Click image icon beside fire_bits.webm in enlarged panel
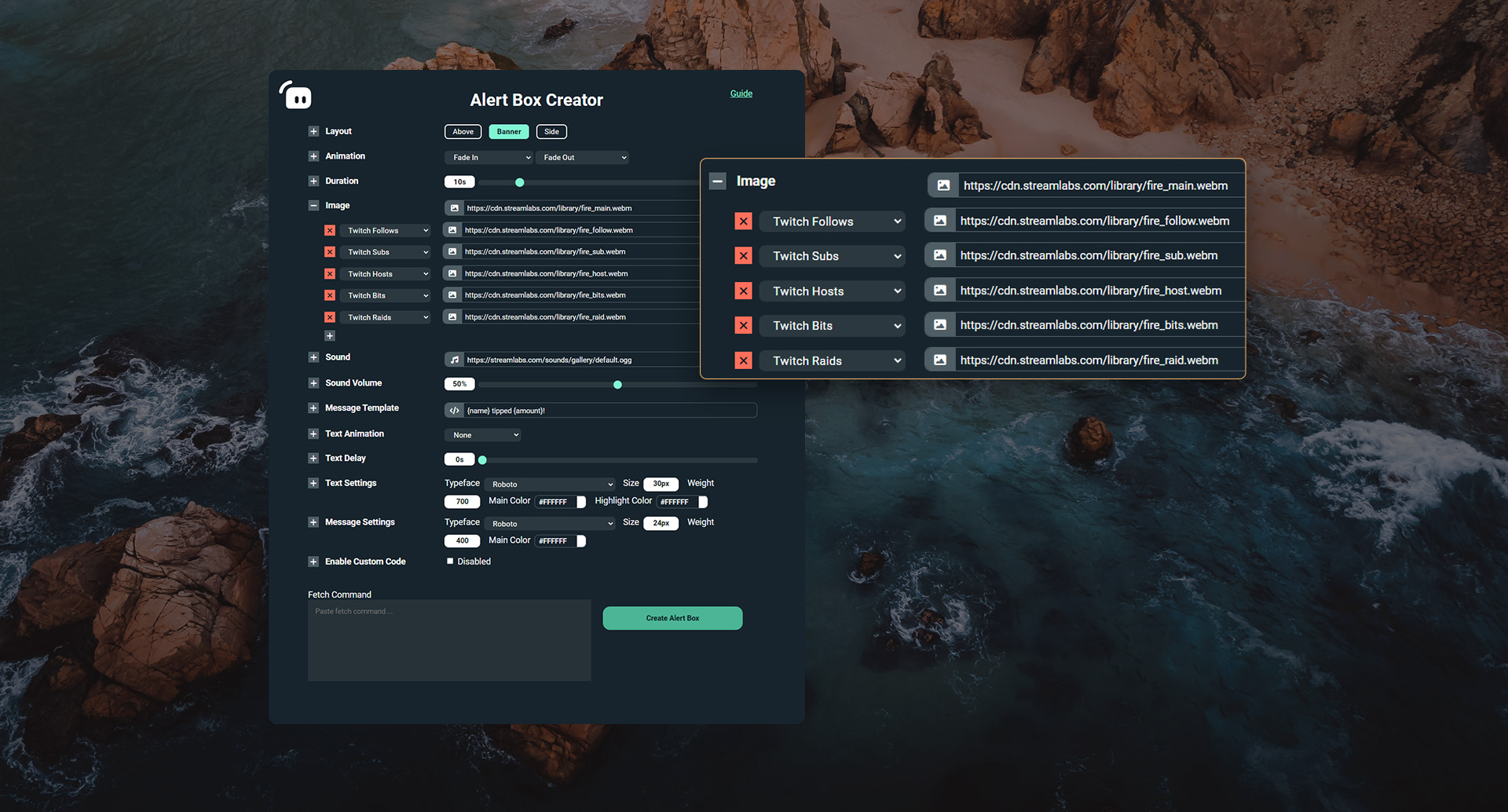Viewport: 1508px width, 812px height. (940, 325)
